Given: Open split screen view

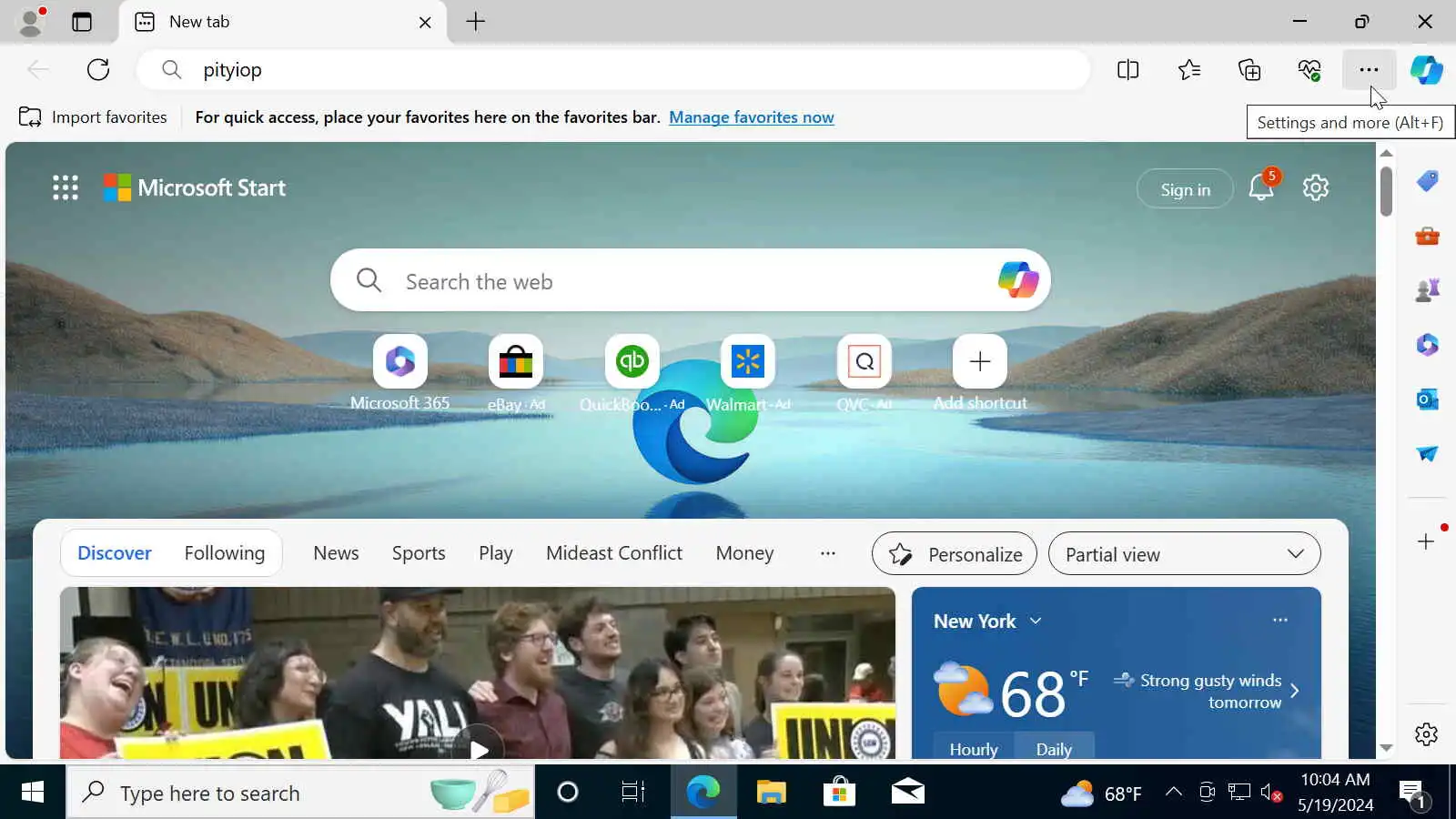Looking at the screenshot, I should pos(1128,70).
